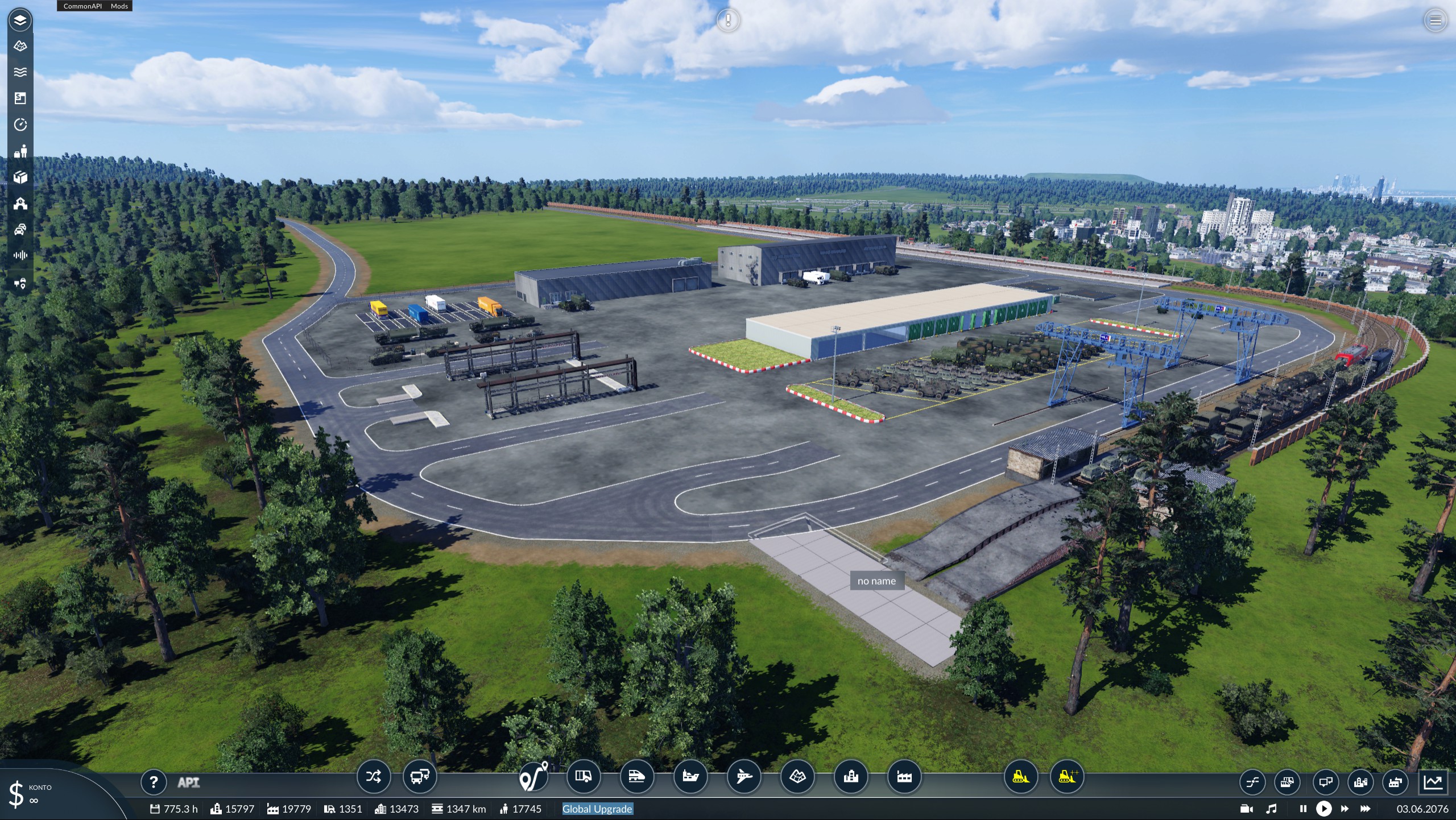The width and height of the screenshot is (1456, 820).
Task: Click the Global Upgrade button
Action: click(597, 809)
